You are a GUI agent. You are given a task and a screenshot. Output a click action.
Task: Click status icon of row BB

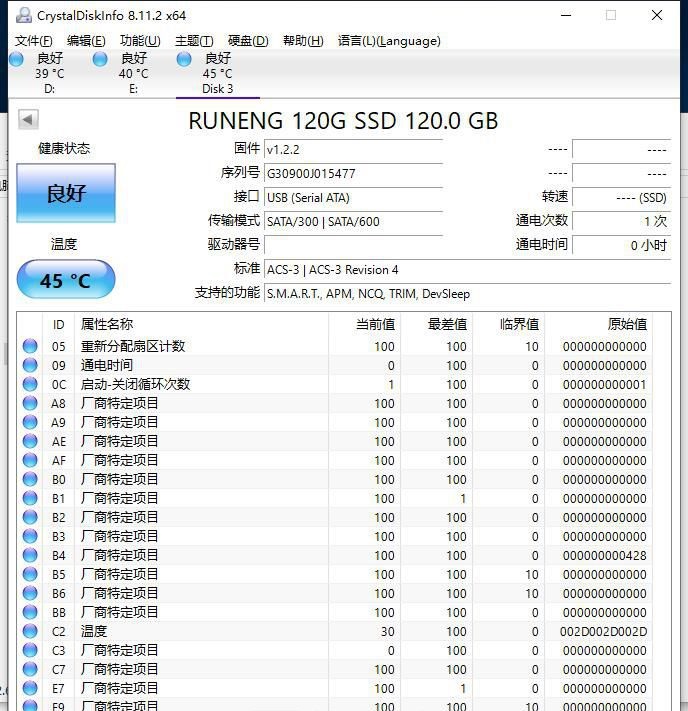[x=30, y=613]
